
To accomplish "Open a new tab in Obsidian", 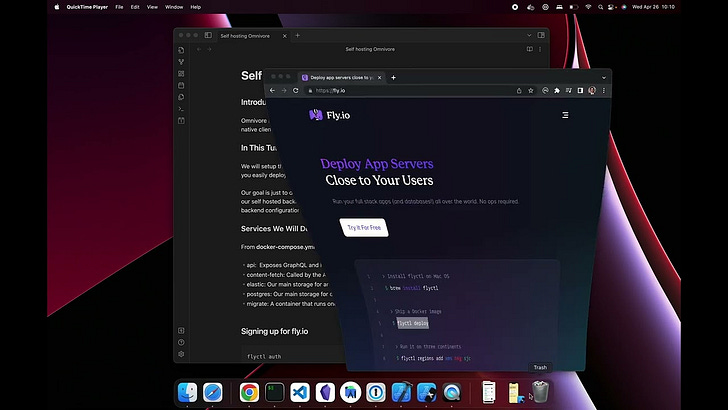I will click(x=298, y=35).
